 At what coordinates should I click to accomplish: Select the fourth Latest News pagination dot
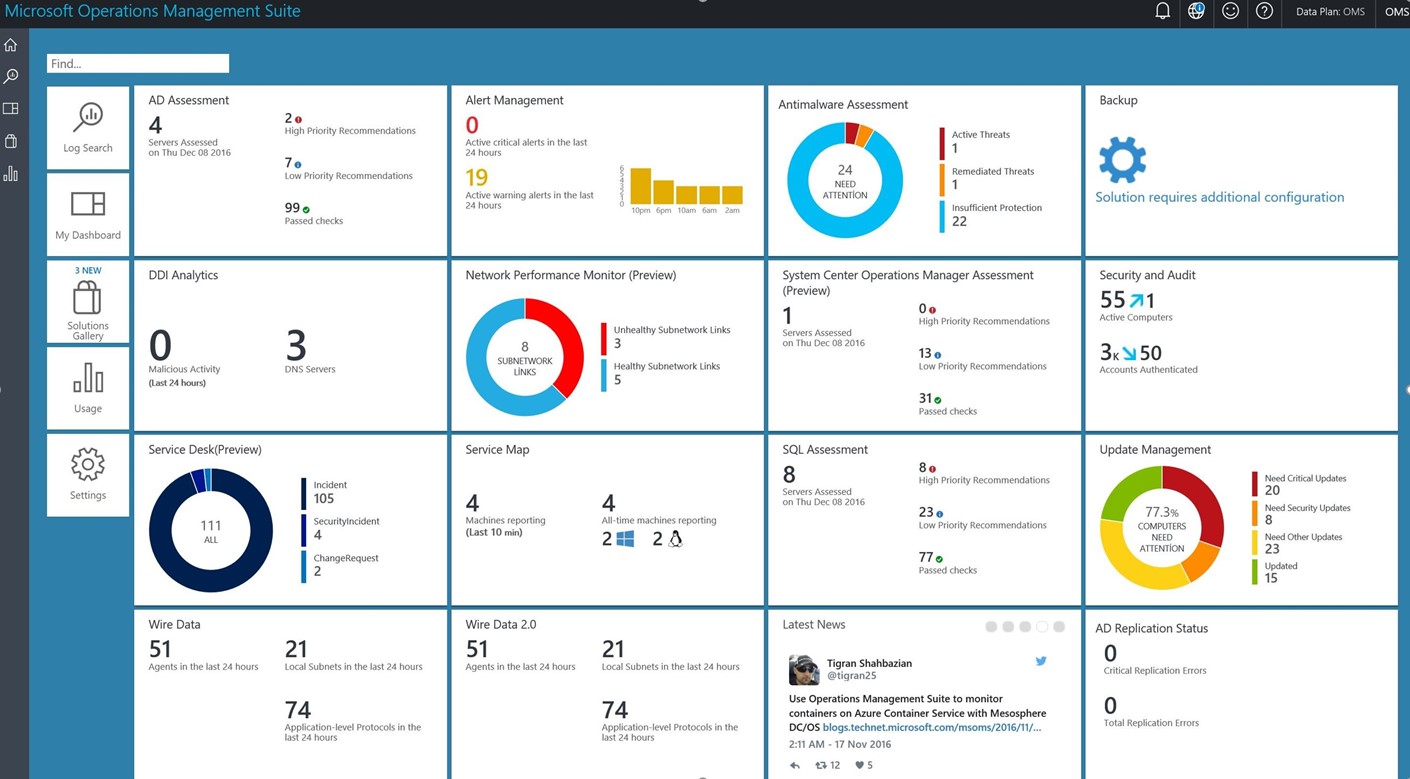point(1042,627)
